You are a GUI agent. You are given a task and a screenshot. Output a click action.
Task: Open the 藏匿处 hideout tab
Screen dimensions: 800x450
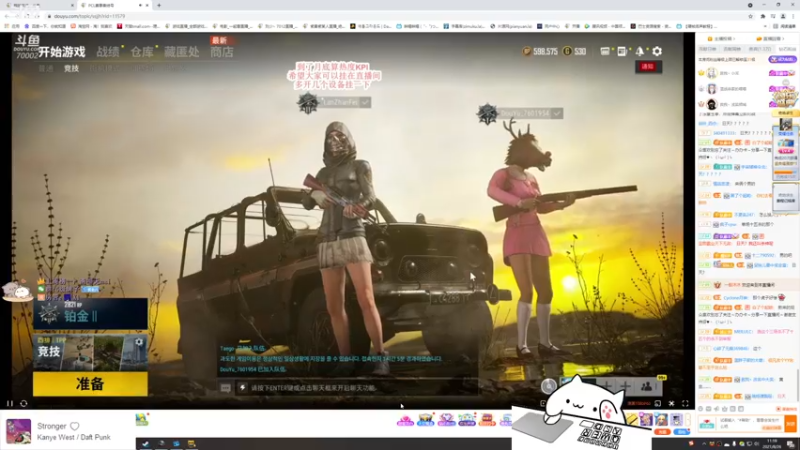pos(182,52)
